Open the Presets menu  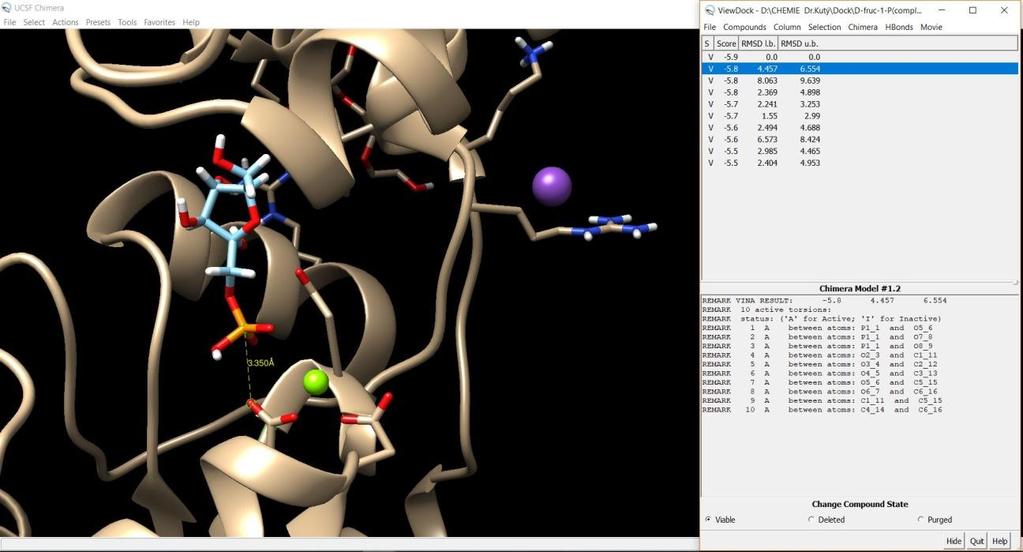click(98, 22)
